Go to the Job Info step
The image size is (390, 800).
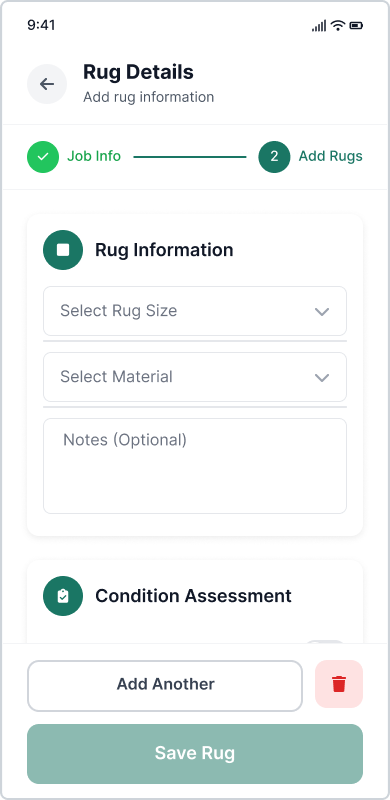click(x=94, y=156)
